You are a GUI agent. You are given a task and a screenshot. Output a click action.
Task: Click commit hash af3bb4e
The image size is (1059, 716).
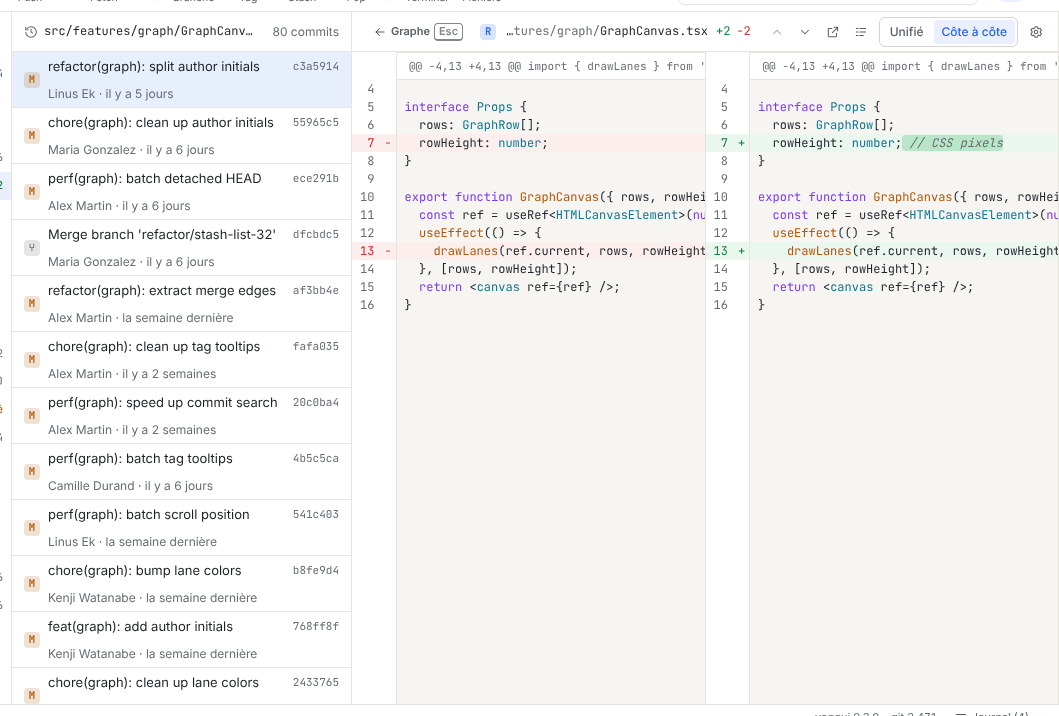pyautogui.click(x=315, y=290)
